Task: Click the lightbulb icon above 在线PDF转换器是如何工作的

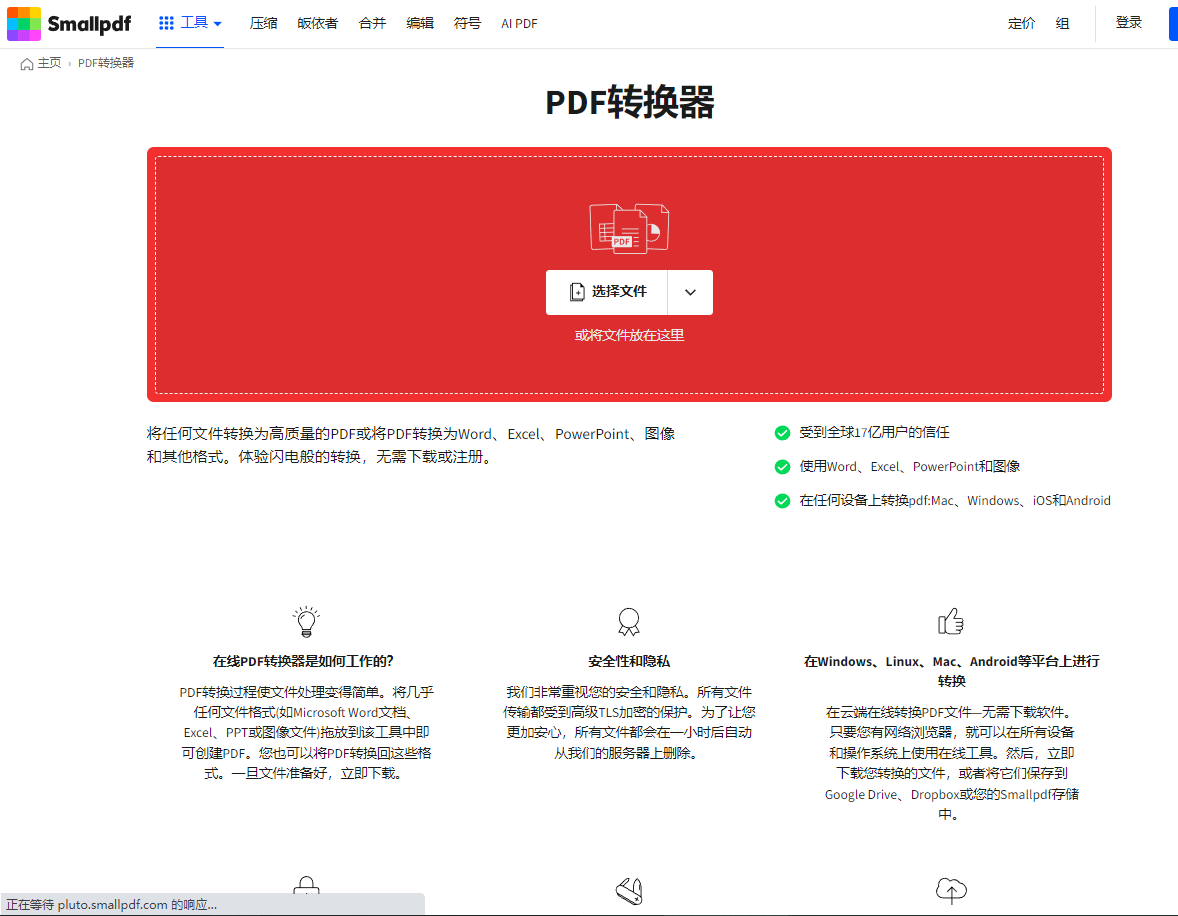Action: pyautogui.click(x=307, y=622)
